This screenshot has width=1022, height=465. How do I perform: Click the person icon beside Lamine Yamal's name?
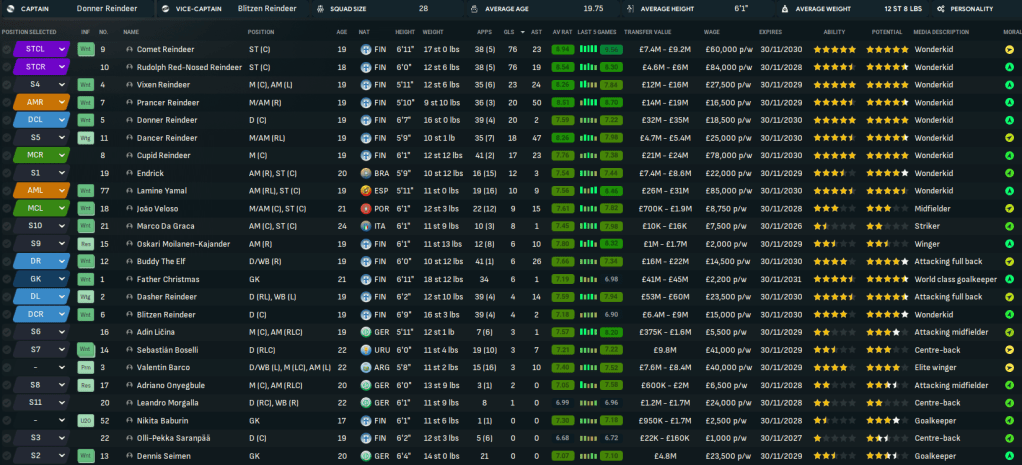130,190
